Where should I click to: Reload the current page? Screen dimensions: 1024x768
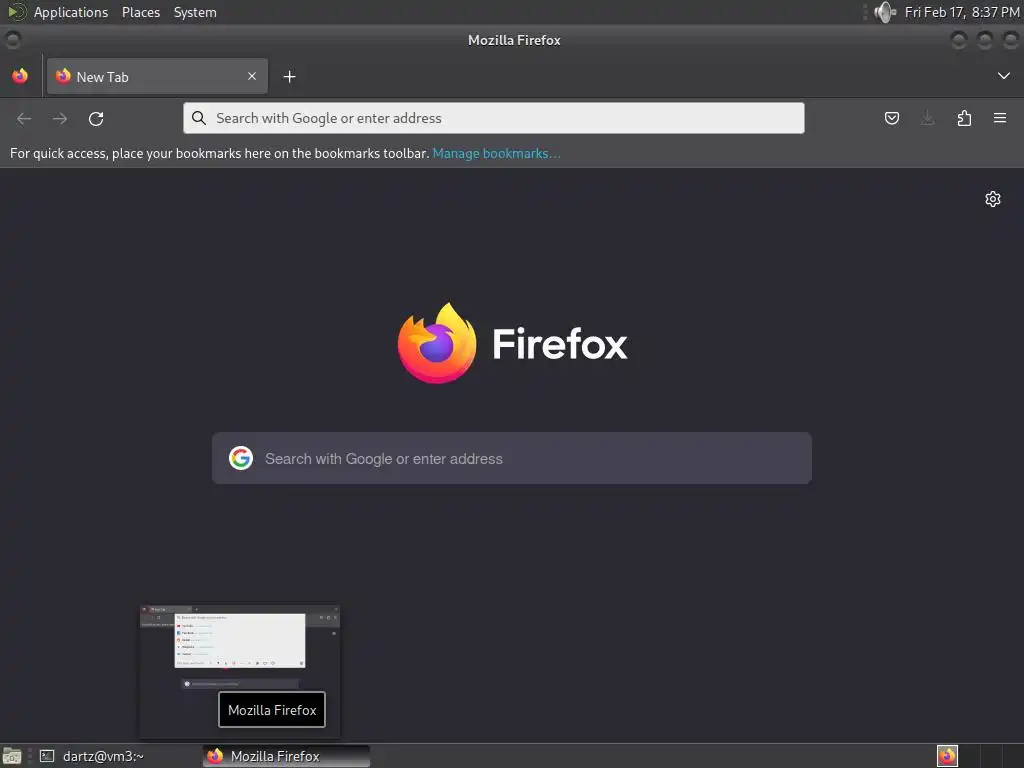pyautogui.click(x=96, y=119)
